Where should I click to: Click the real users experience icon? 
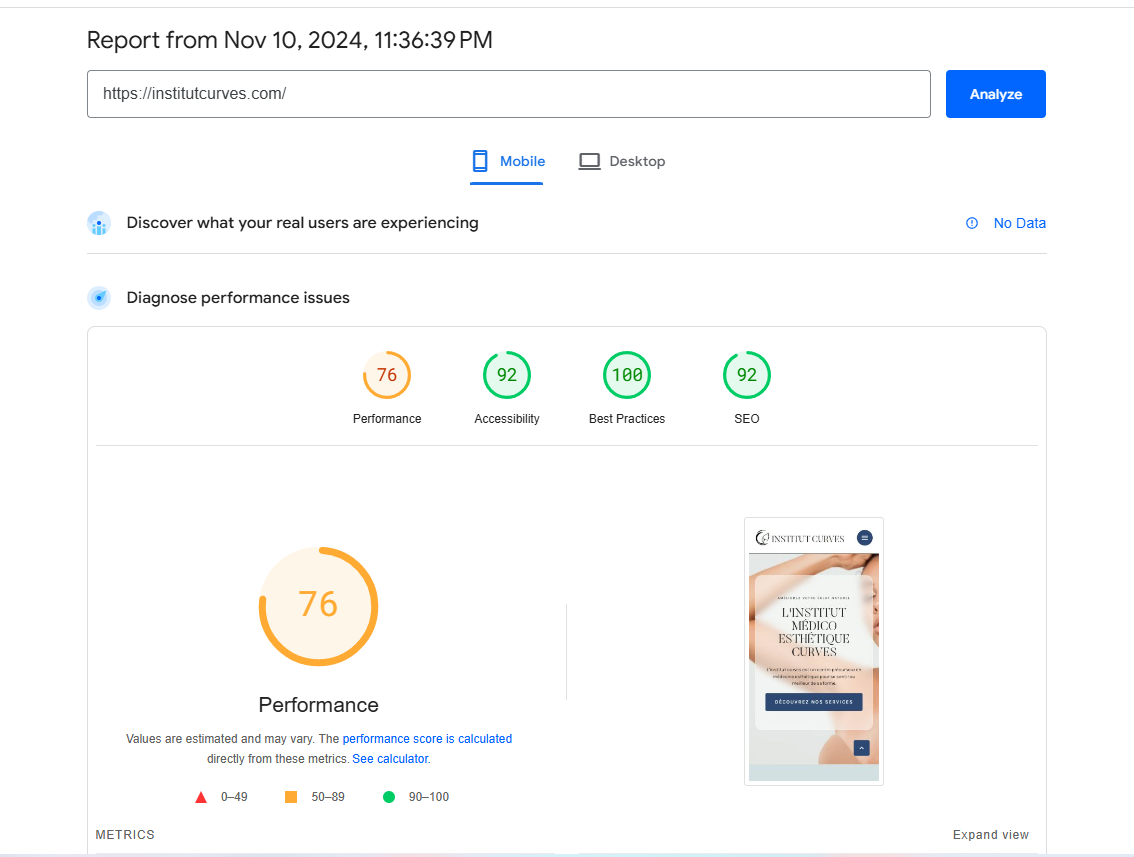point(98,223)
